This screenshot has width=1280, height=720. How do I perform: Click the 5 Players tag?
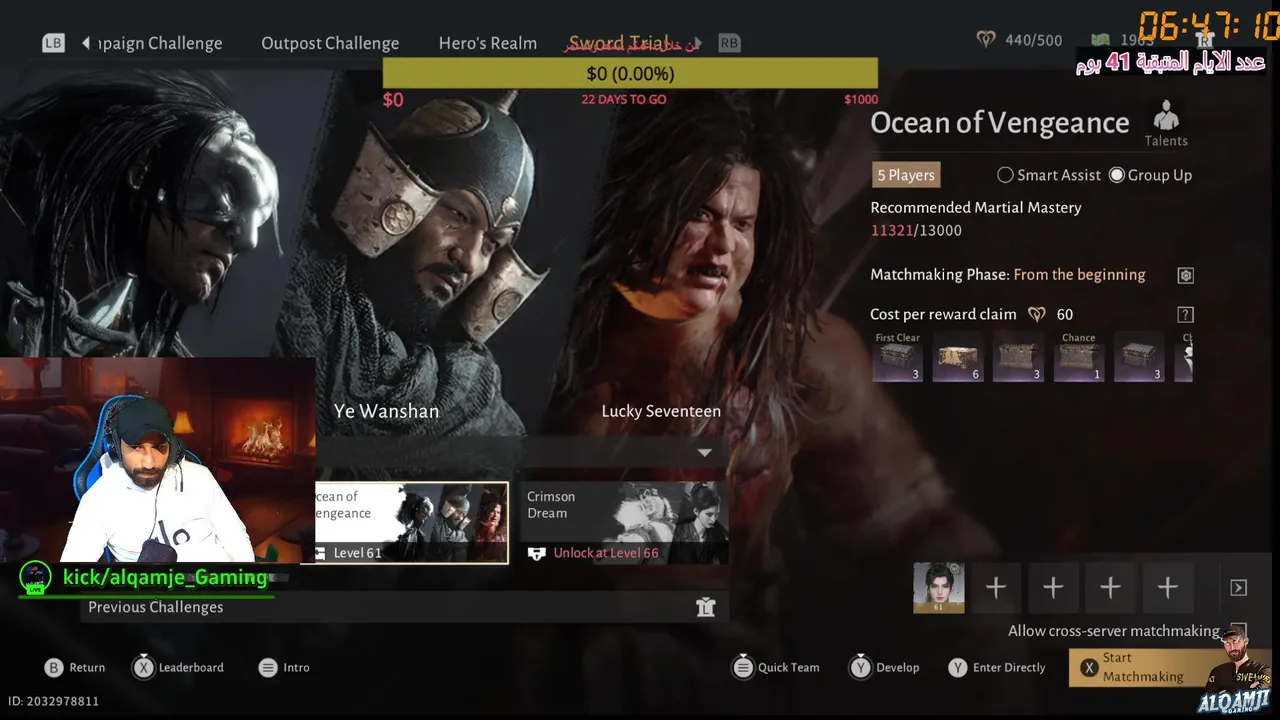(906, 175)
